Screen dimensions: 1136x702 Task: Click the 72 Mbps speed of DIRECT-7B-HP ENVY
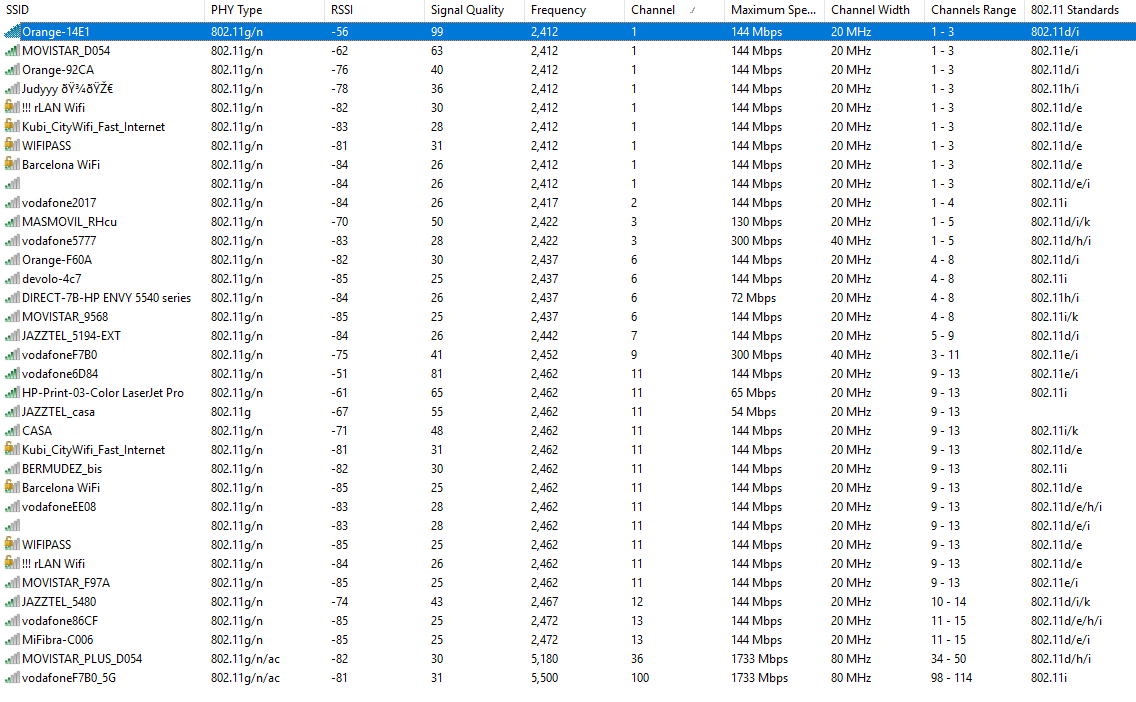point(753,298)
